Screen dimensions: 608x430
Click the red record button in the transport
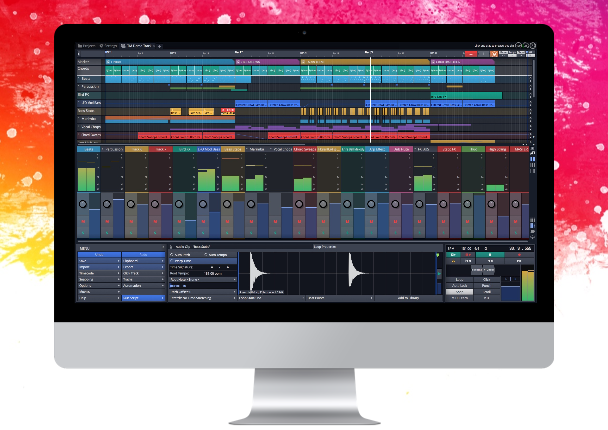(x=519, y=255)
